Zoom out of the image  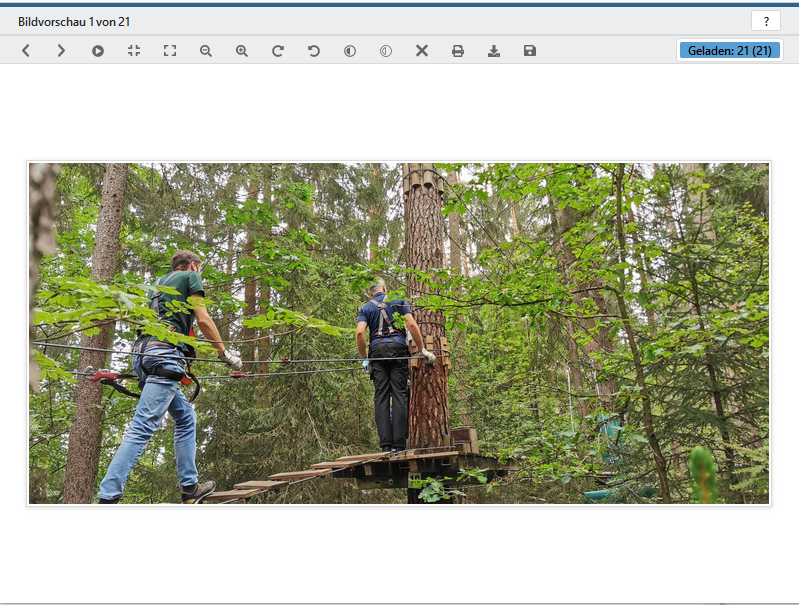click(206, 51)
